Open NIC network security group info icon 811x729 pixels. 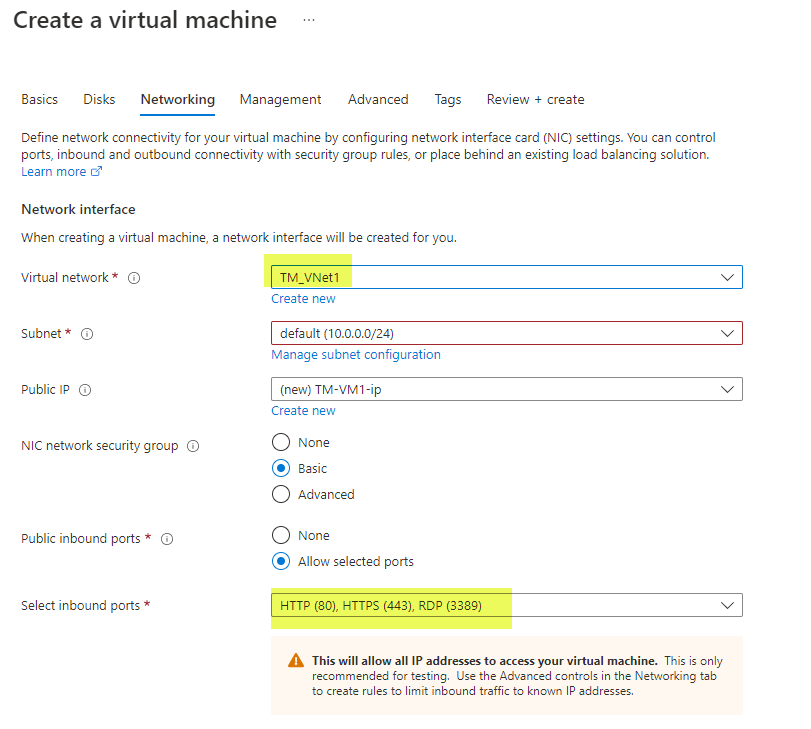194,446
